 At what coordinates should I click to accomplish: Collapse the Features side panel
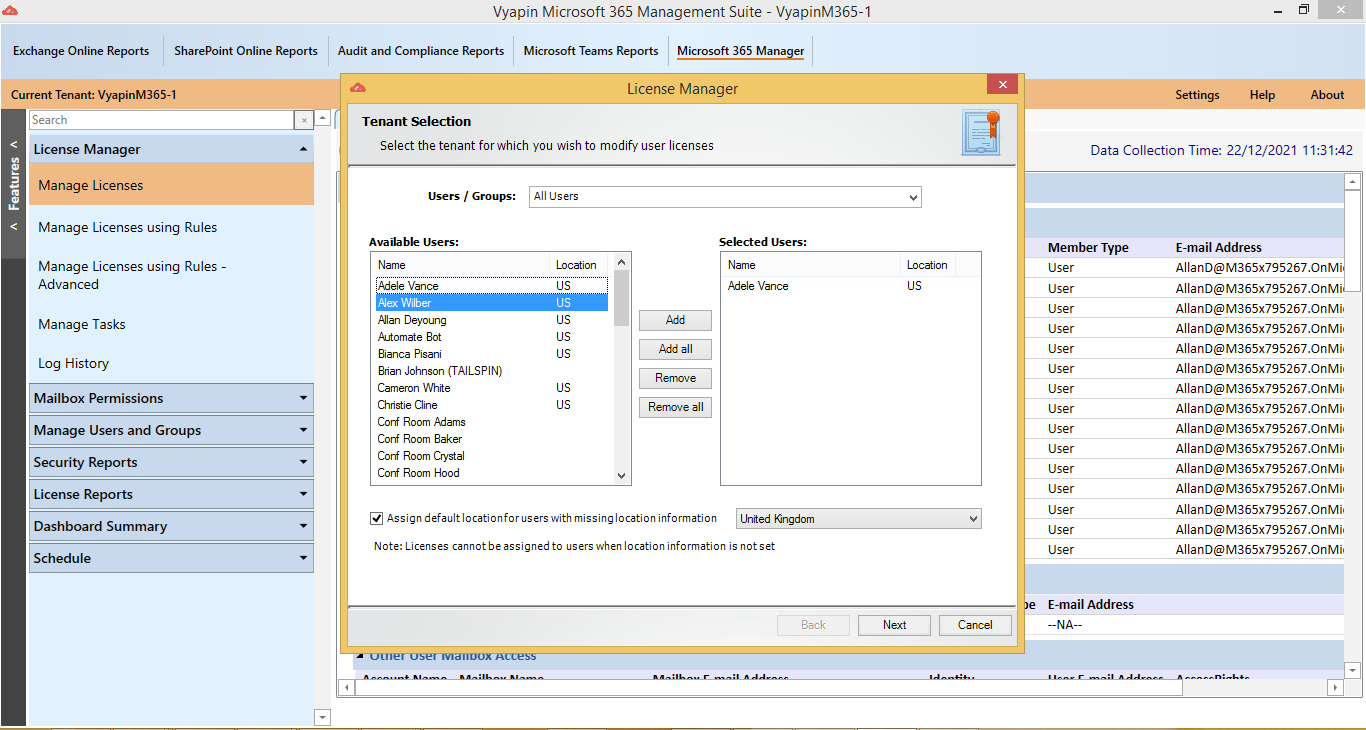pyautogui.click(x=14, y=184)
